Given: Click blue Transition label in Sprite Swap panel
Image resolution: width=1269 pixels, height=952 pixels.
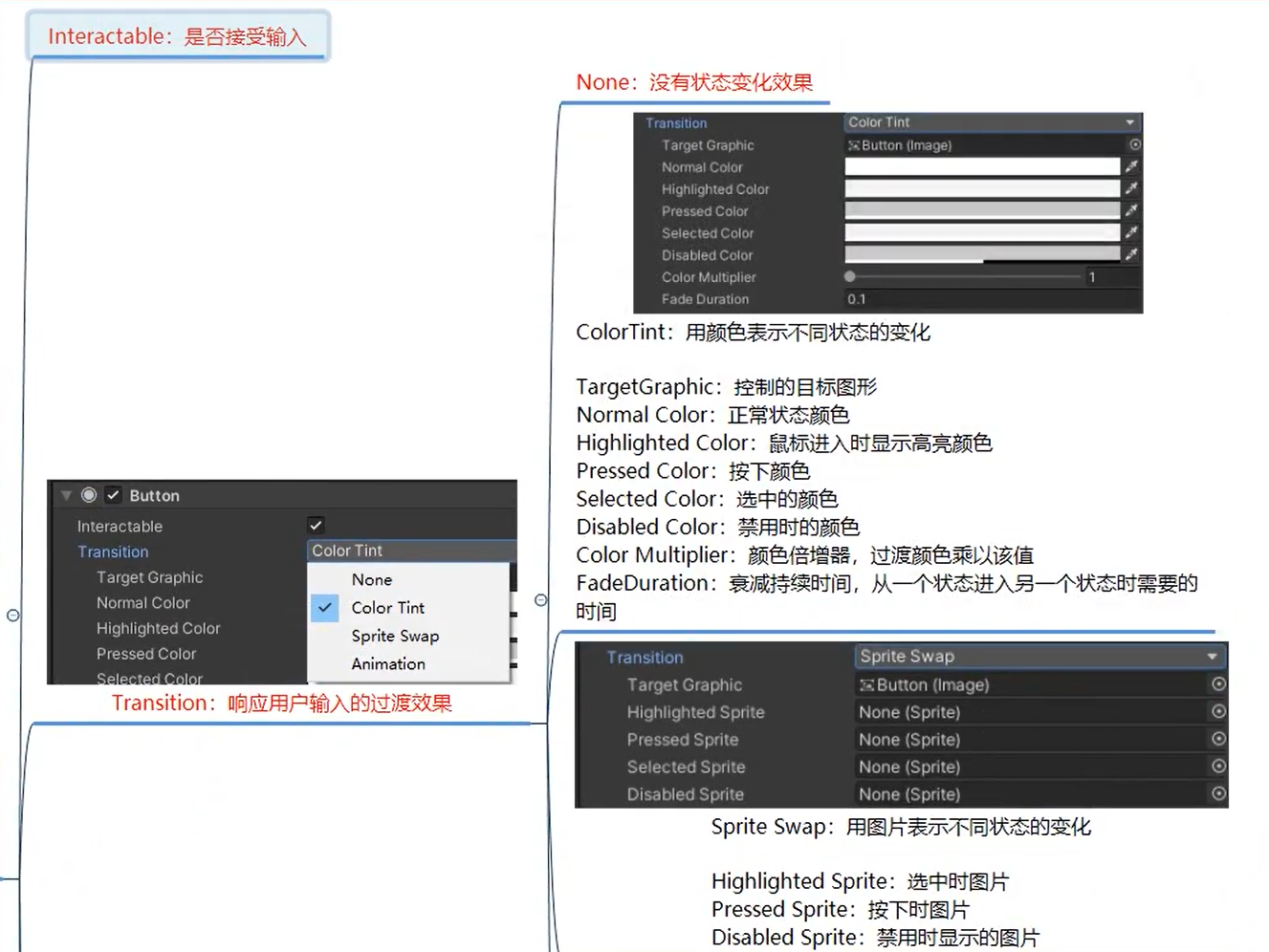Looking at the screenshot, I should [645, 658].
